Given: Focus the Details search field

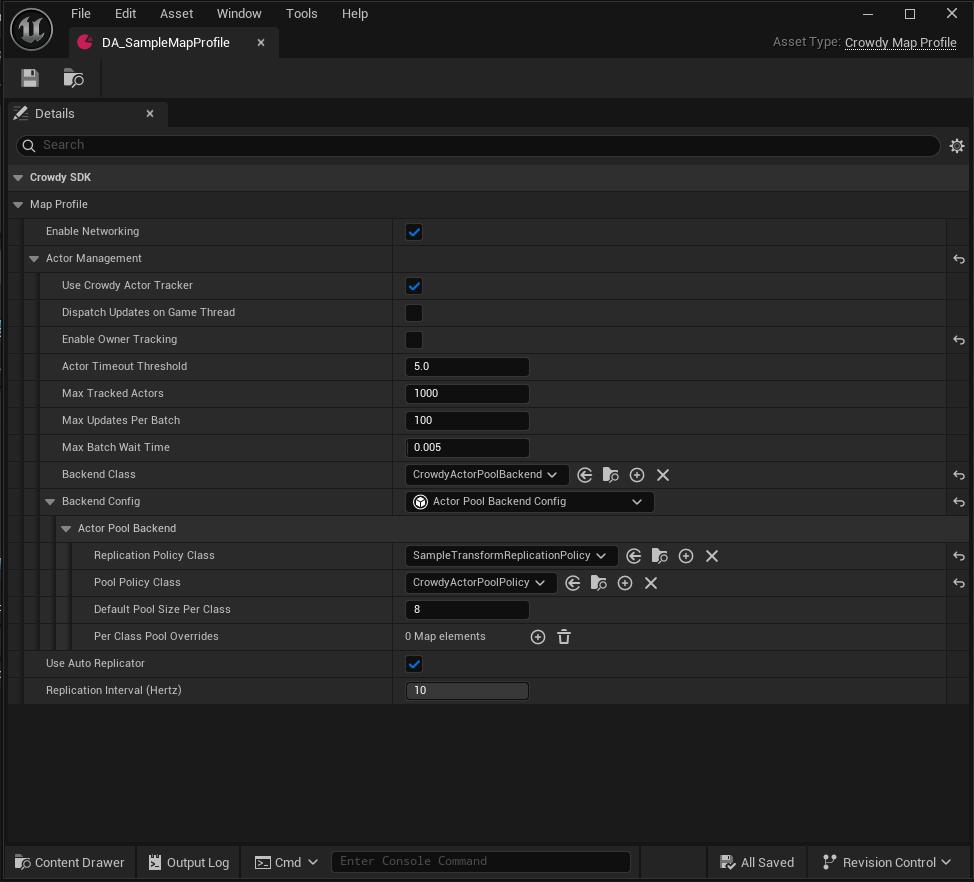Looking at the screenshot, I should coord(478,145).
